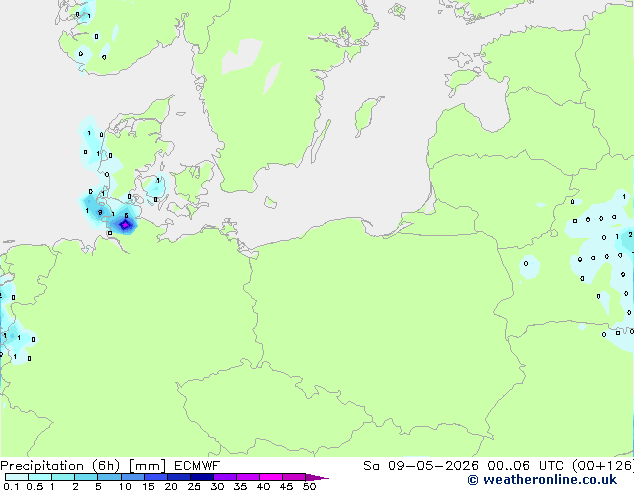Click the legend value '0.1'
This screenshot has height=490, width=634.
11,486
